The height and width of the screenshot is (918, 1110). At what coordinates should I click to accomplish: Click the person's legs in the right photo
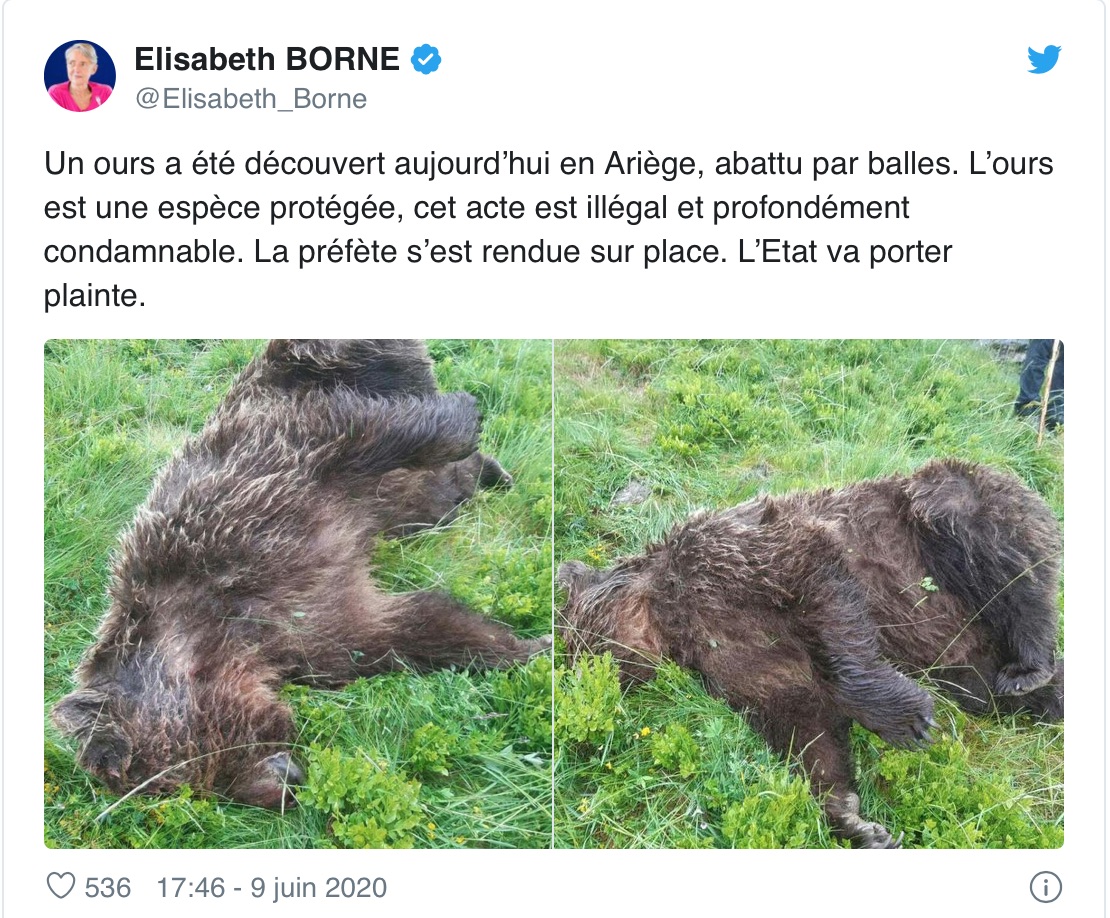(1039, 384)
